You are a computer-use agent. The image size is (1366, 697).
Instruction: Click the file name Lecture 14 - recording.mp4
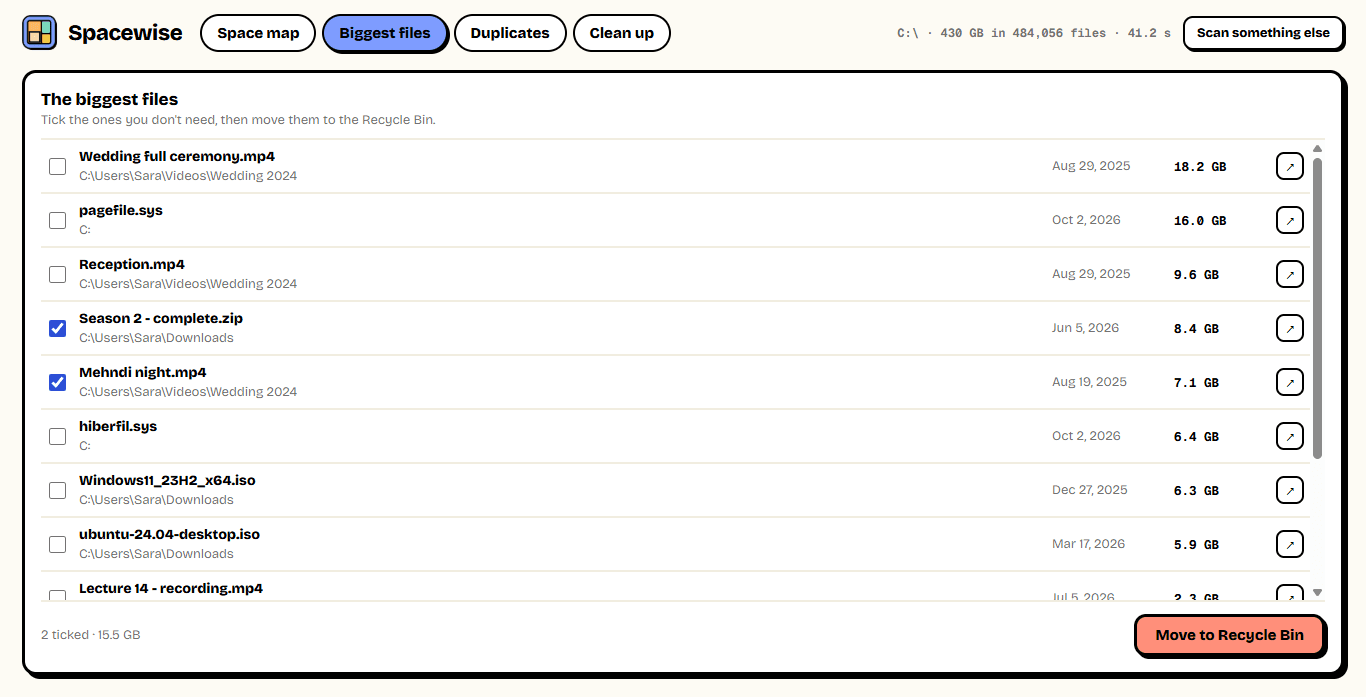click(x=171, y=588)
